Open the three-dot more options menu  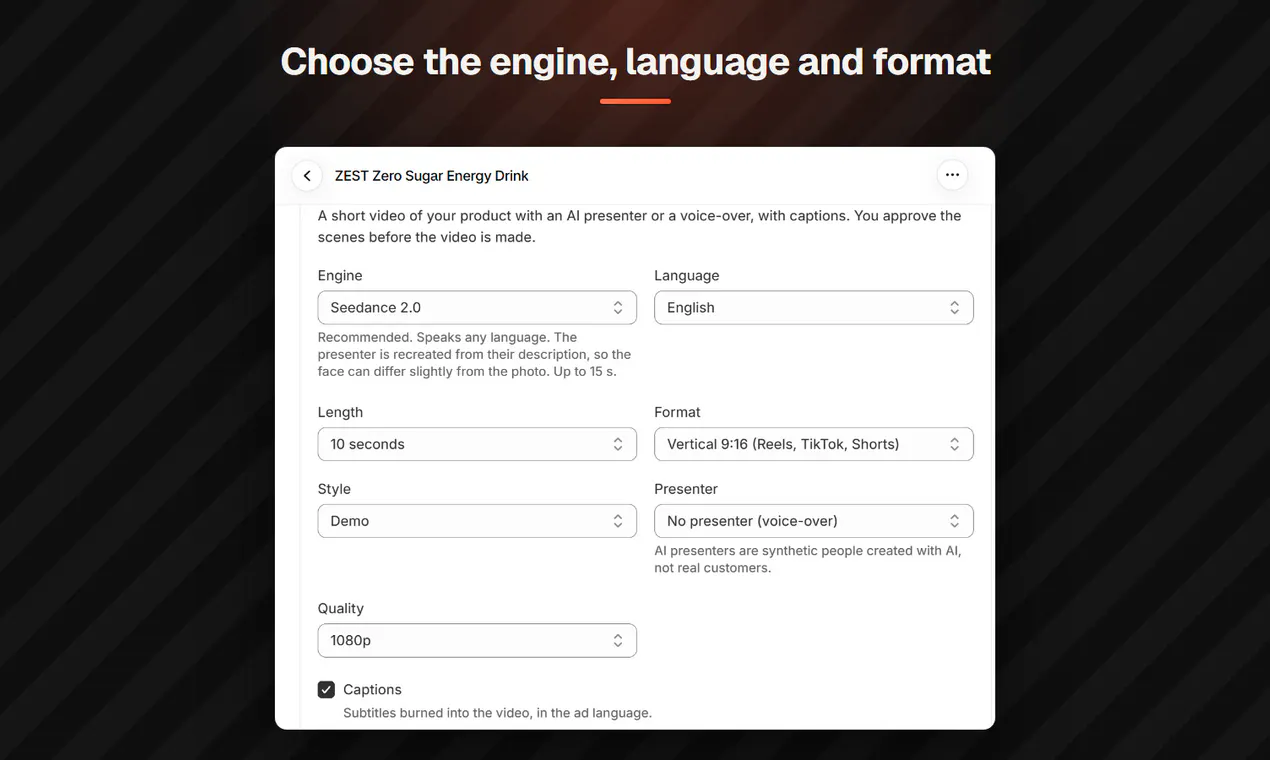click(952, 175)
